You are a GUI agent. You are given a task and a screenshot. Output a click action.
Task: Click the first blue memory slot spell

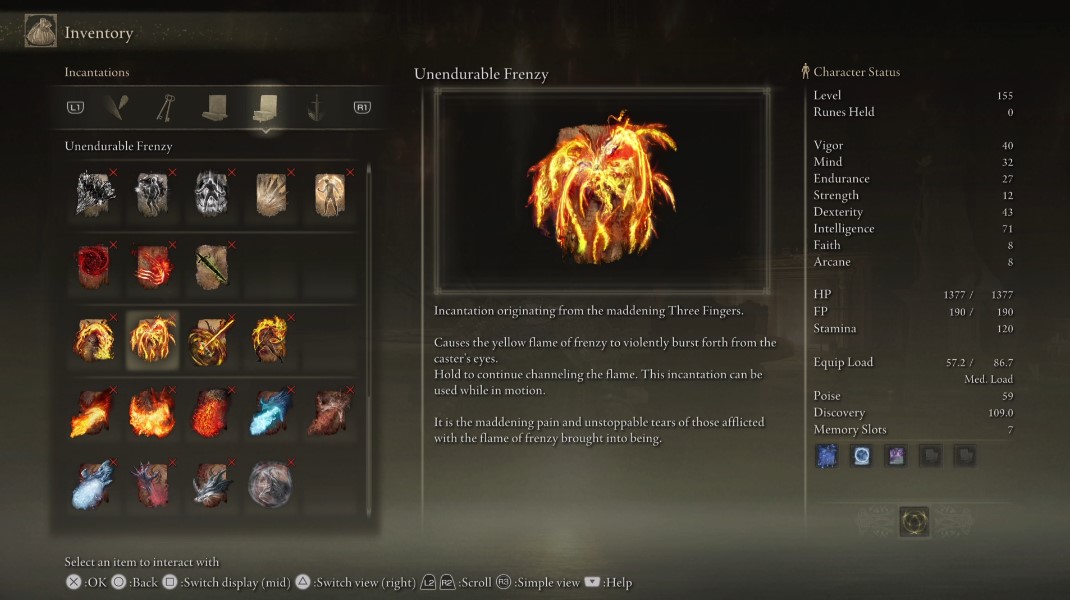coord(827,455)
